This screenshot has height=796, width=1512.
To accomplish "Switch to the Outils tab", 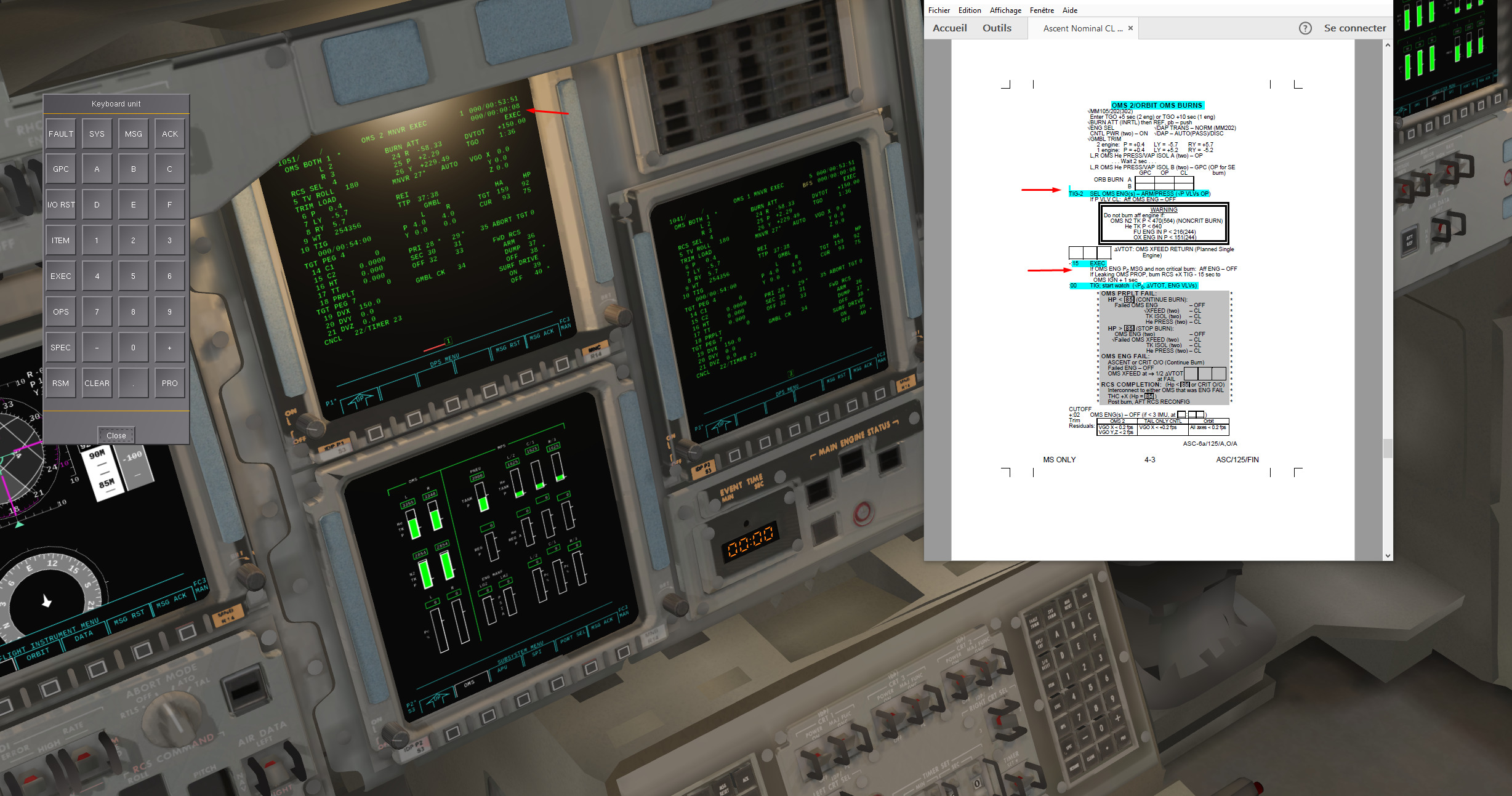I will [997, 28].
